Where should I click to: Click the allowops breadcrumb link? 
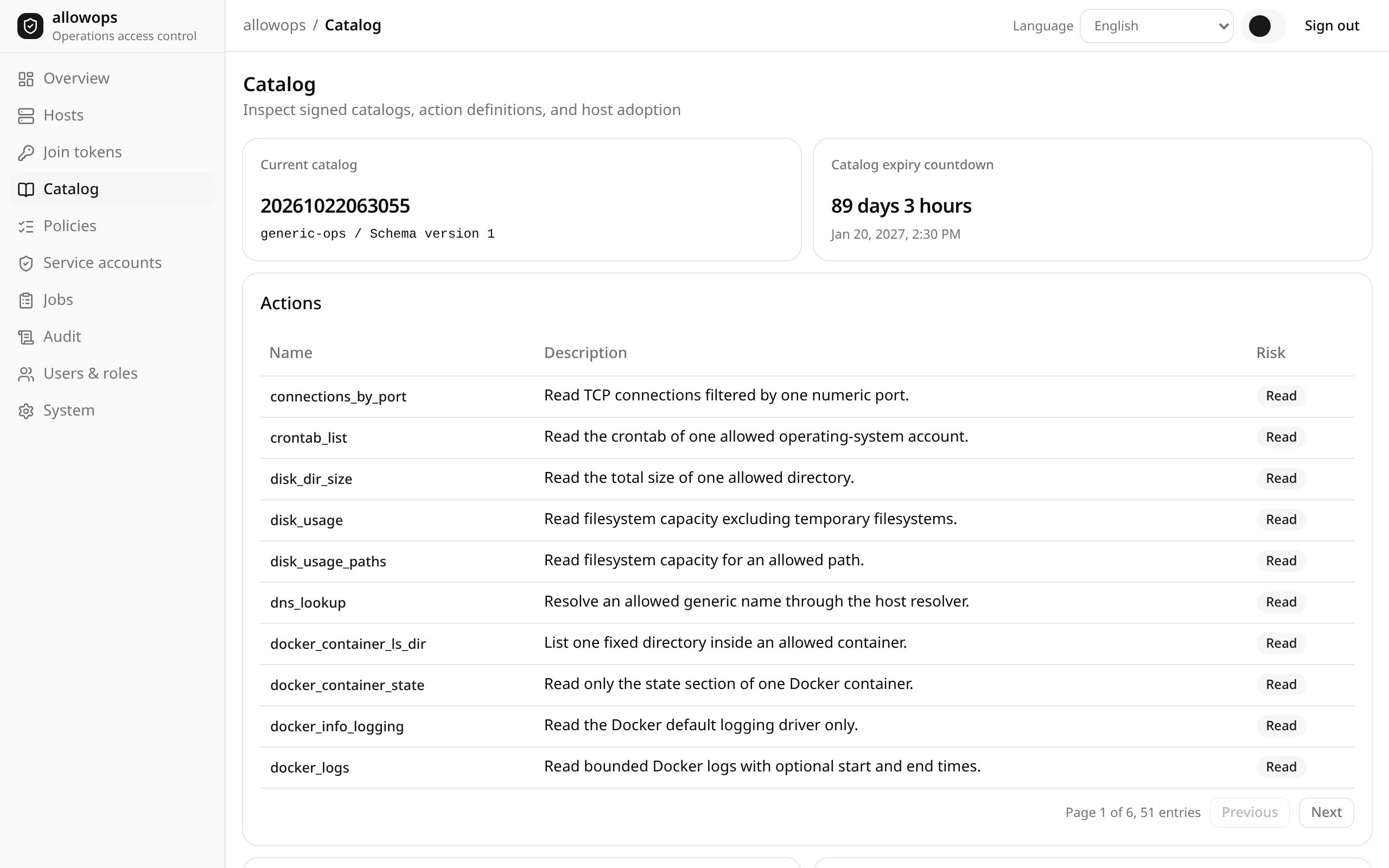click(275, 25)
